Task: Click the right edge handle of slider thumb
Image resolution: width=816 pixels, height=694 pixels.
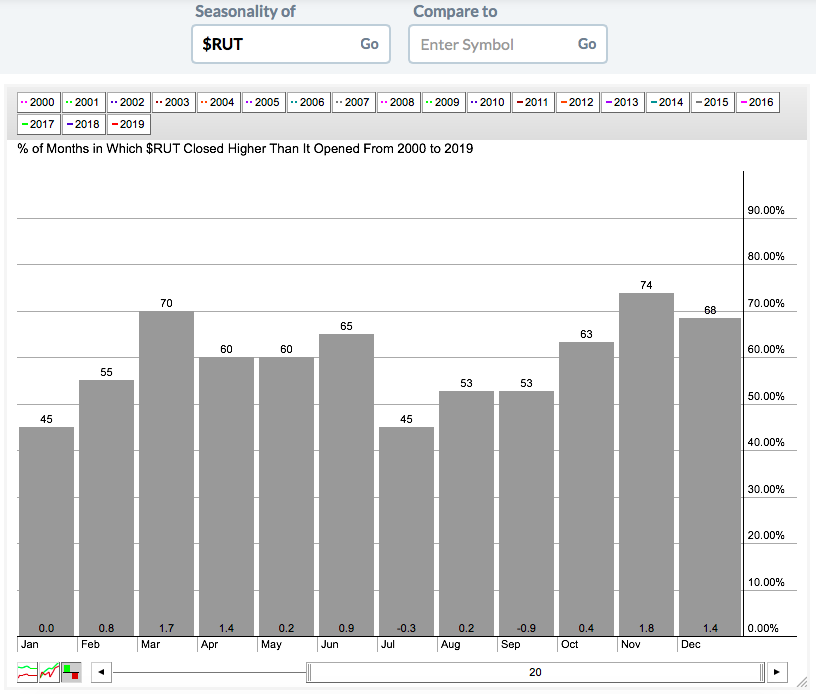Action: (x=763, y=672)
